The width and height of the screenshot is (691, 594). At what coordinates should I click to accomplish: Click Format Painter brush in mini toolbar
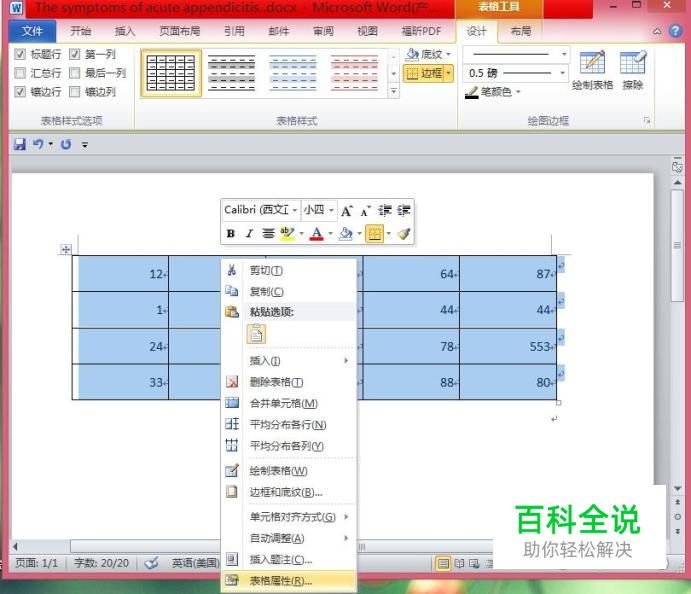404,234
